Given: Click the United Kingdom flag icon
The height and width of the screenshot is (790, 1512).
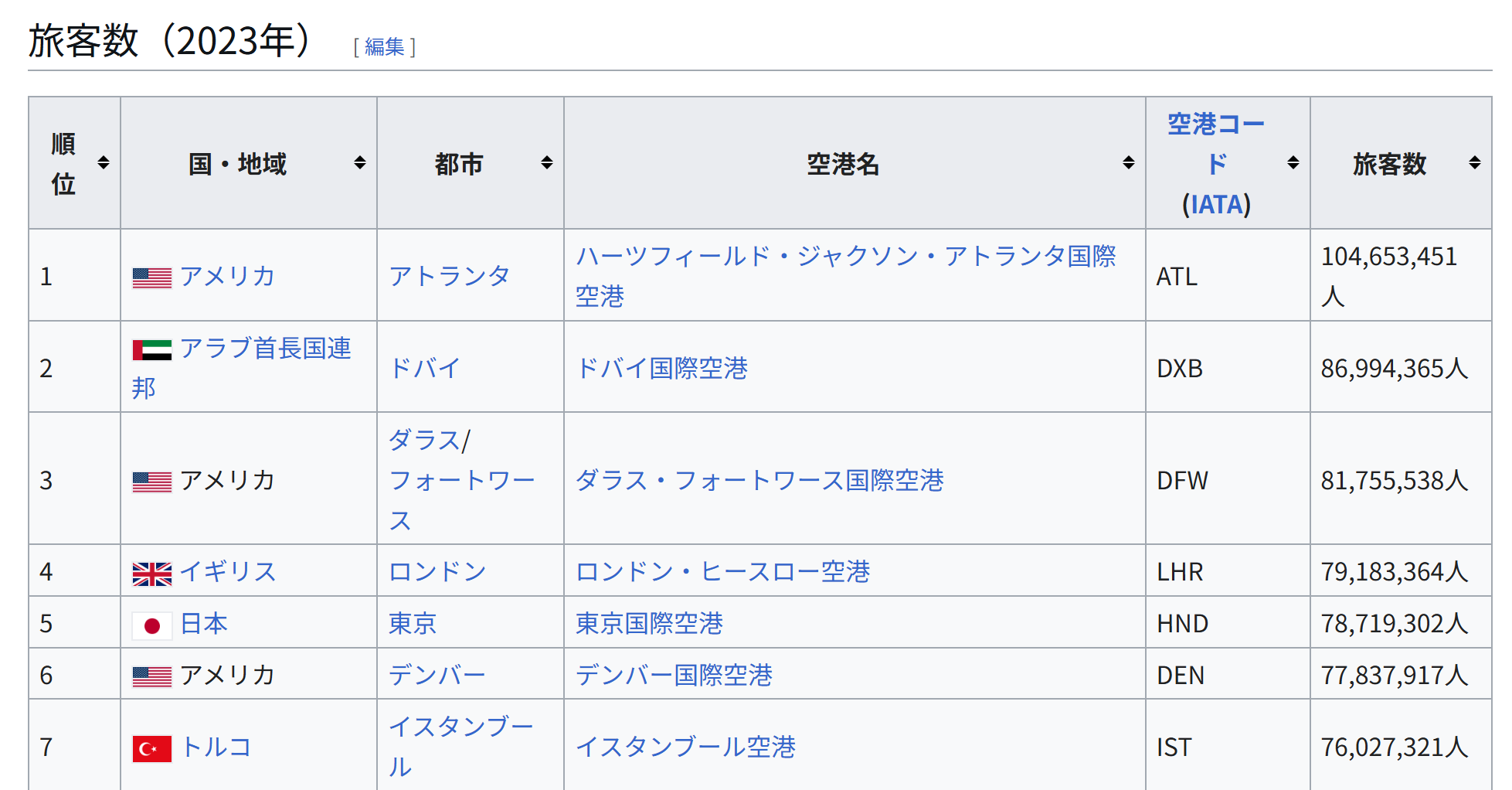Looking at the screenshot, I should point(151,574).
